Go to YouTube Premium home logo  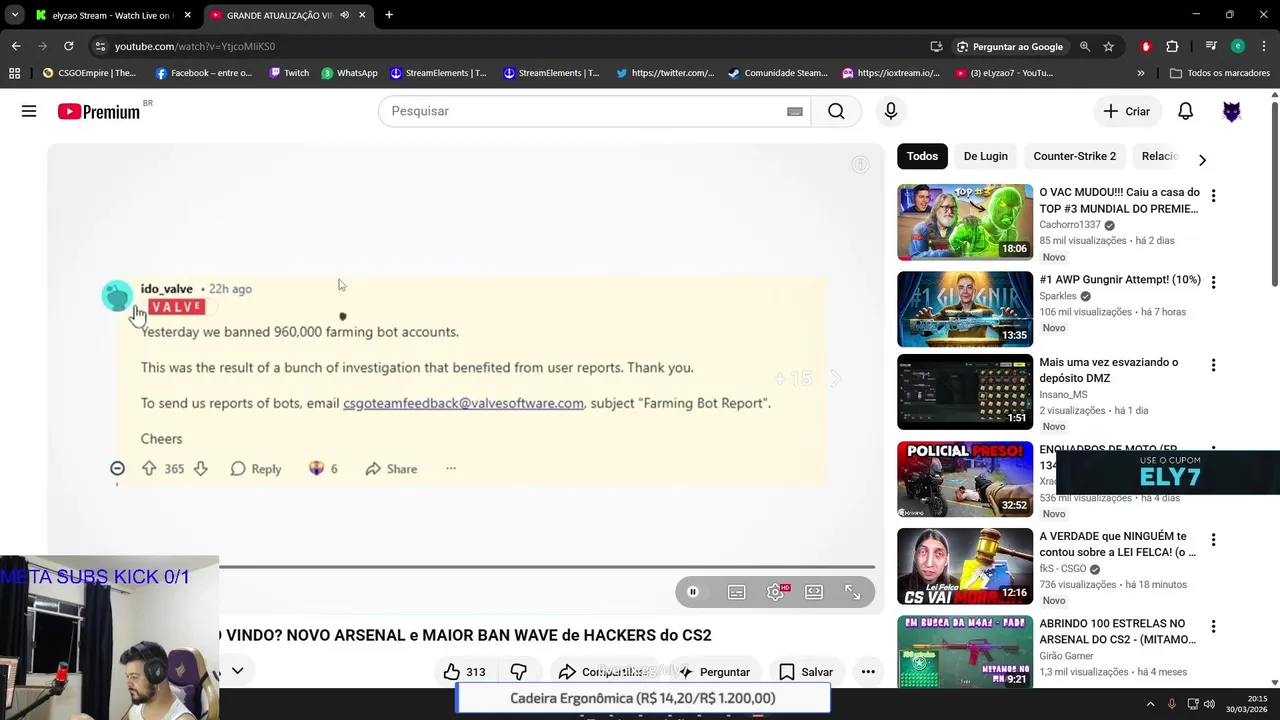point(99,111)
